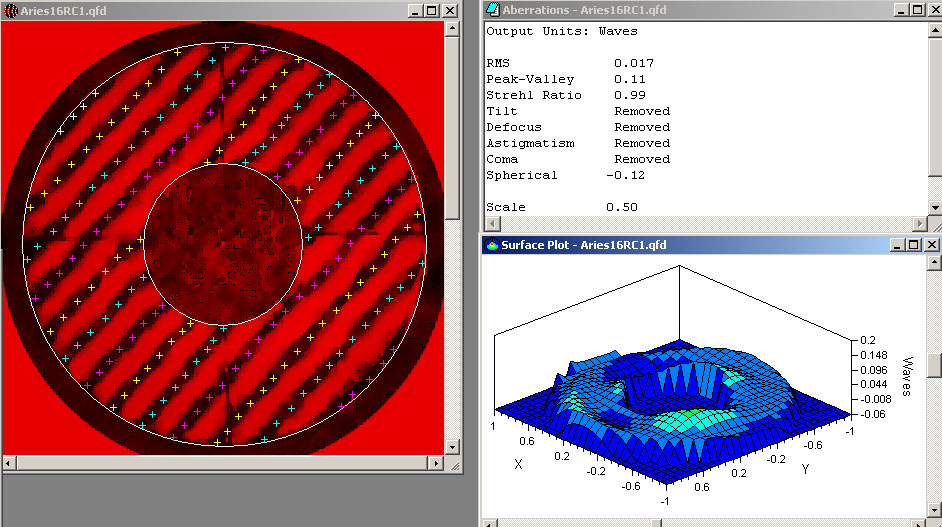Image resolution: width=942 pixels, height=527 pixels.
Task: Maximize the Aberrations window
Action: point(917,10)
